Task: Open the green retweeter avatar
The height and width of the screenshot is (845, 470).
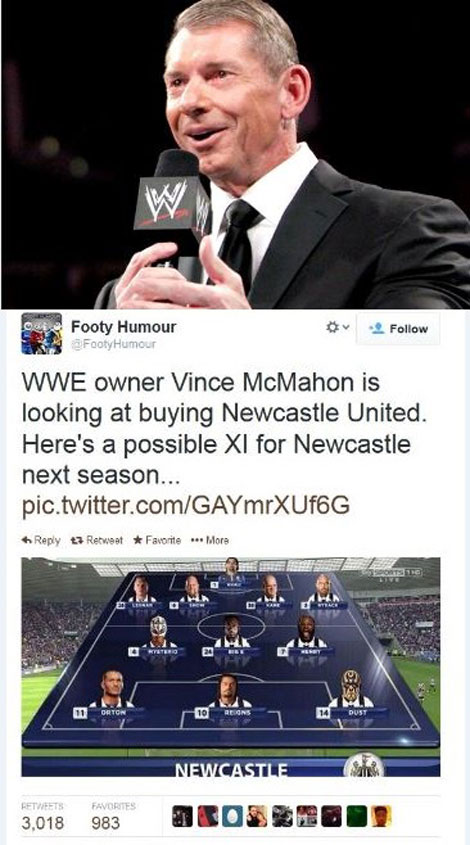Action: [x=356, y=816]
